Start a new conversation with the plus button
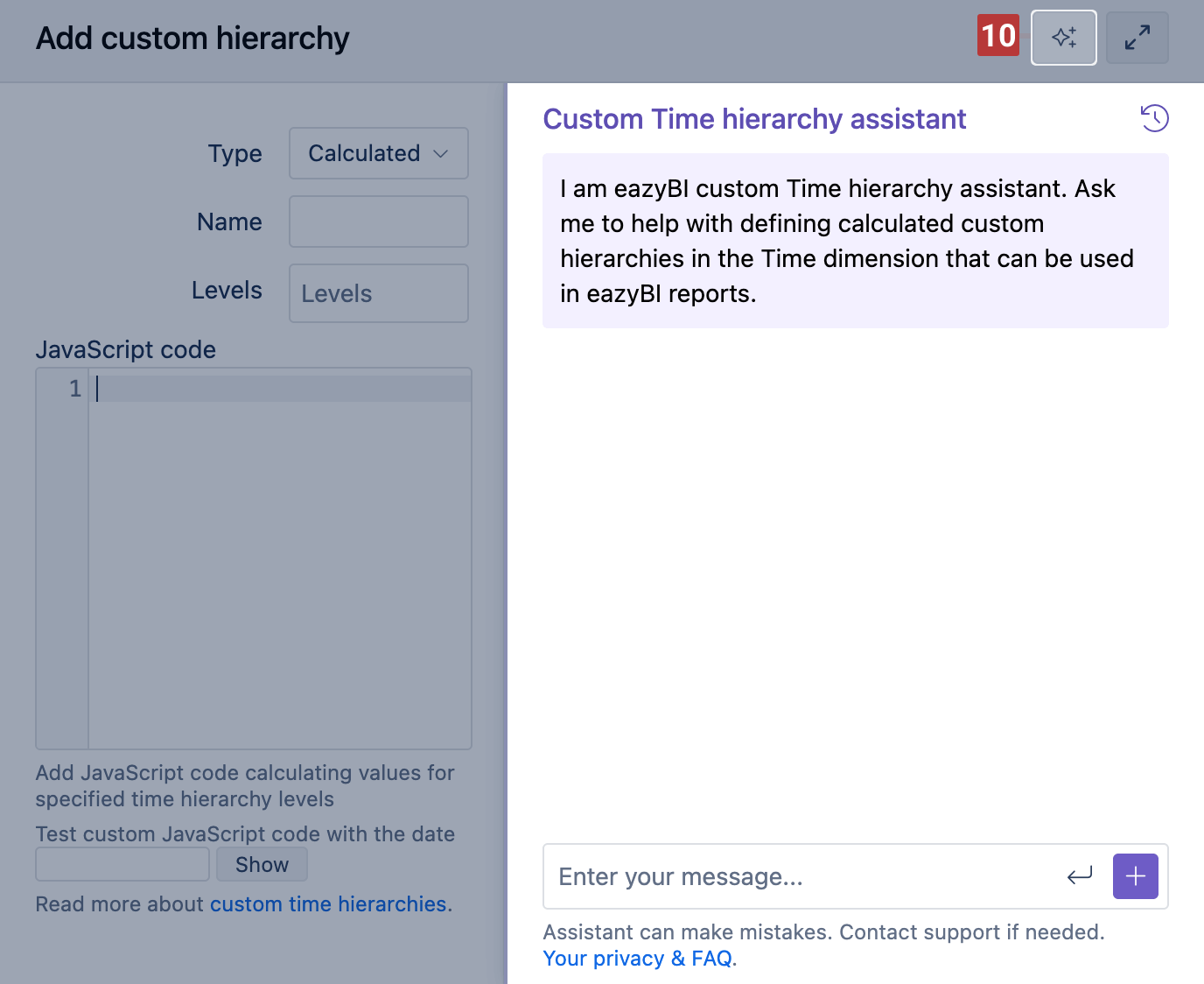 tap(1135, 876)
